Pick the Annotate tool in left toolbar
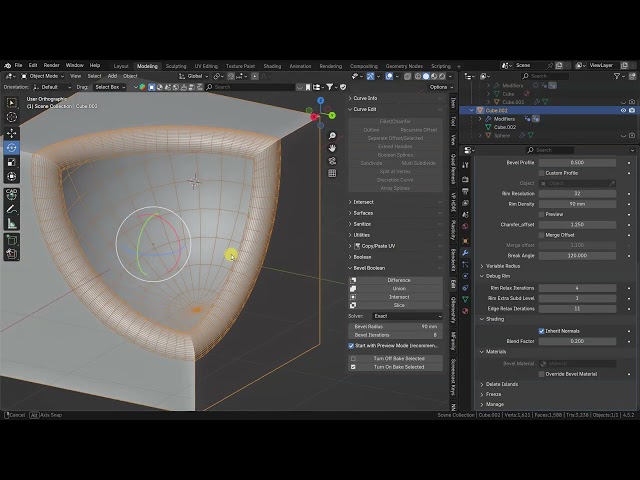Image resolution: width=640 pixels, height=480 pixels. point(11,209)
